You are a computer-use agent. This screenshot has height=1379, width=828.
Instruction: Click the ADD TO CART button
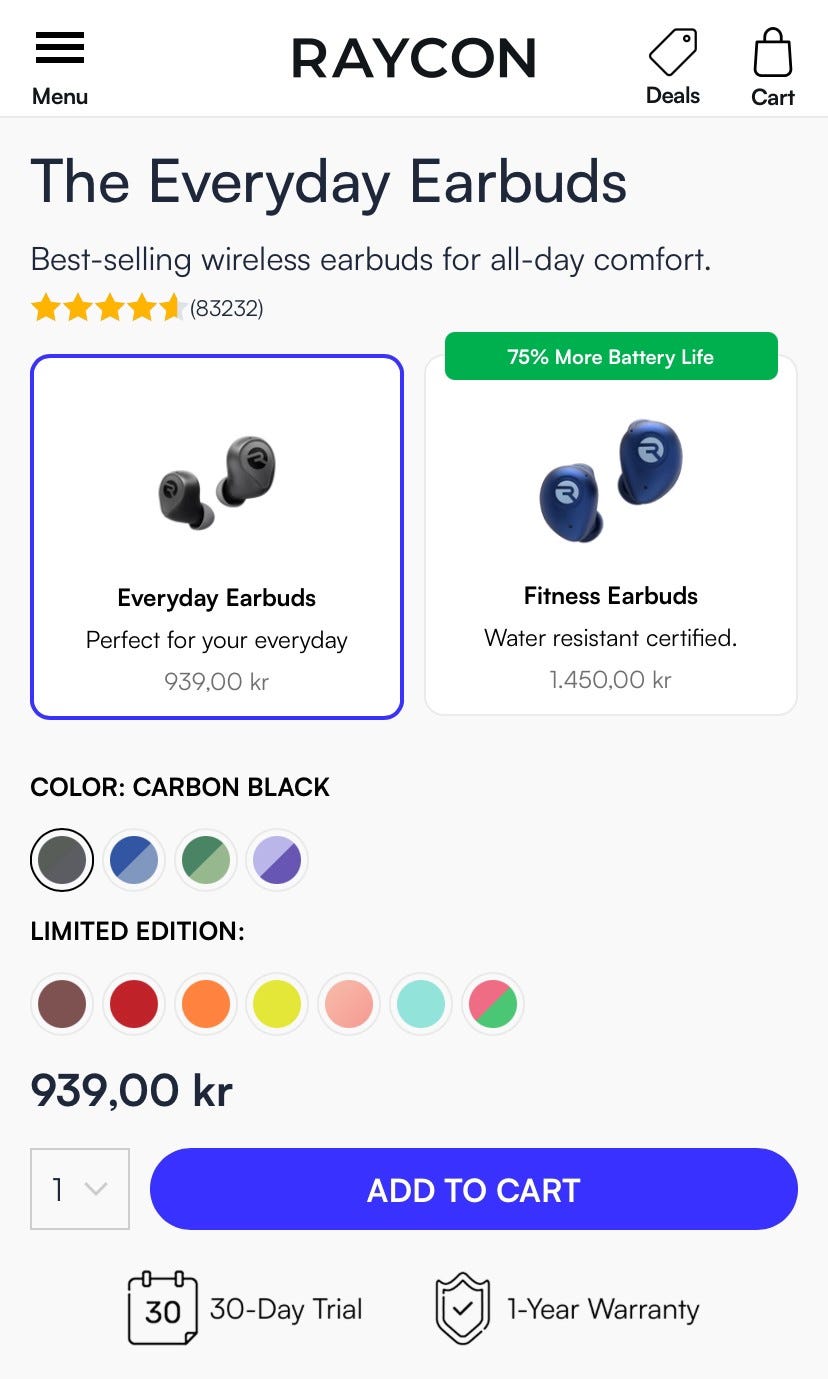(x=473, y=1189)
